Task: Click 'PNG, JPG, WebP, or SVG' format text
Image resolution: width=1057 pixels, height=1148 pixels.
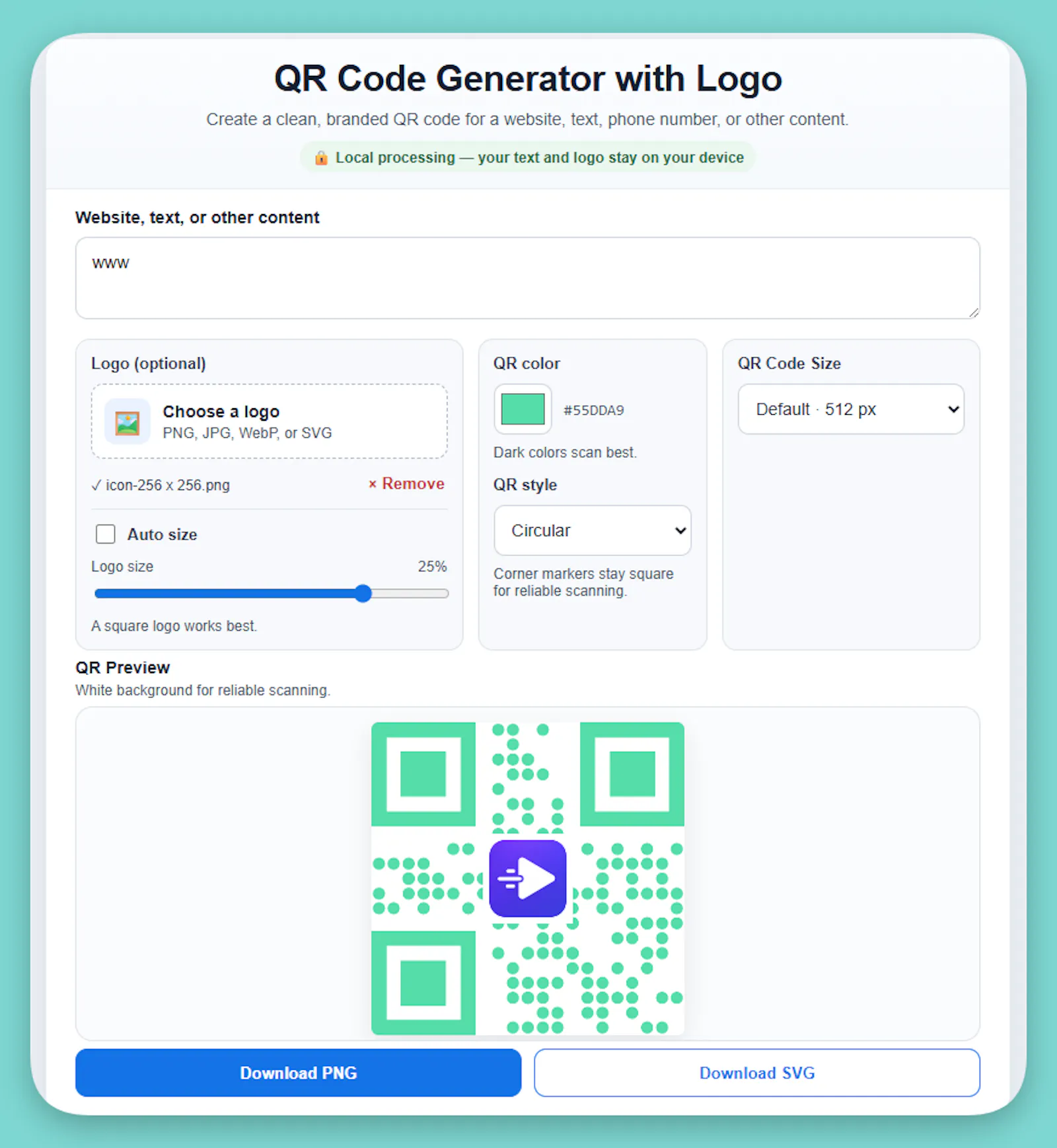Action: 248,433
